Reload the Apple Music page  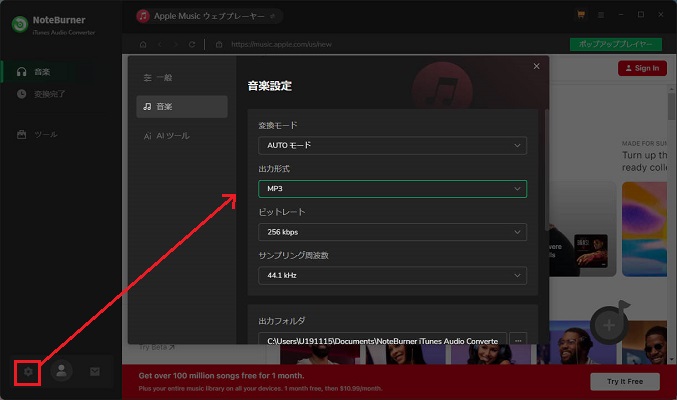point(192,44)
